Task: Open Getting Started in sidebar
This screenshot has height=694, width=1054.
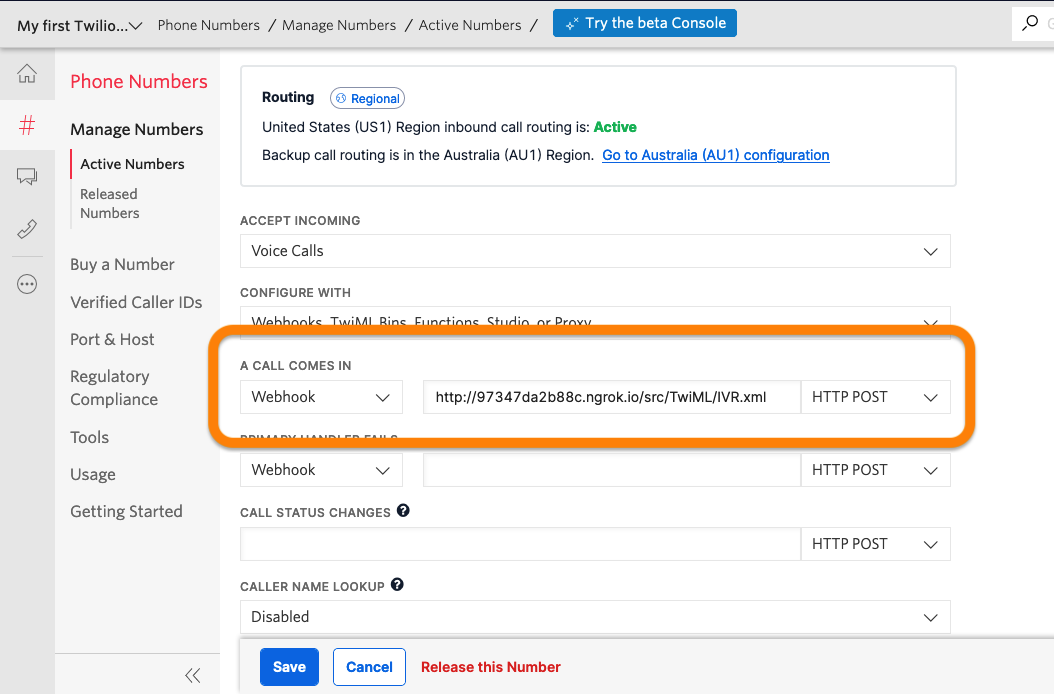Action: tap(126, 511)
